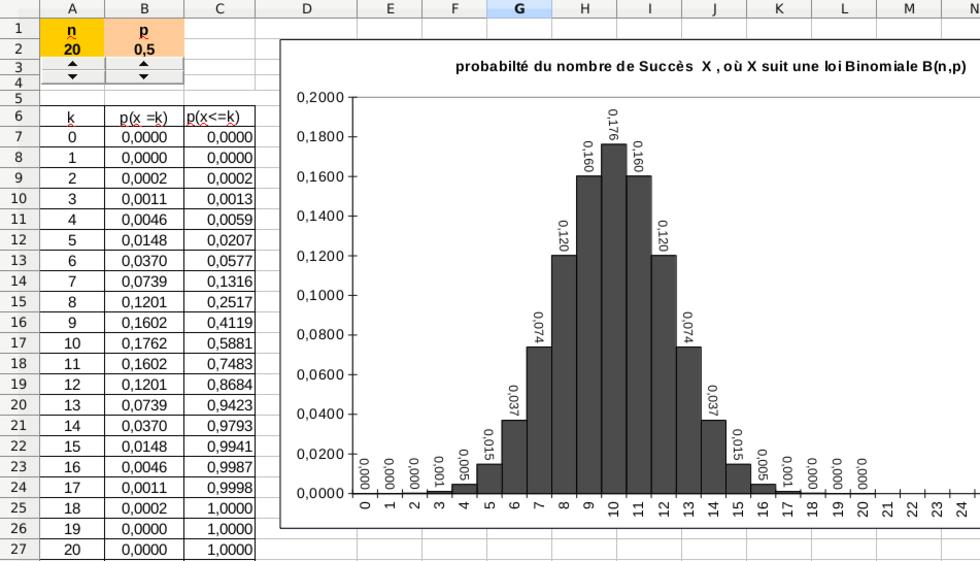Image resolution: width=980 pixels, height=561 pixels.
Task: Increase p with its up spinner arrow
Action: (x=144, y=64)
